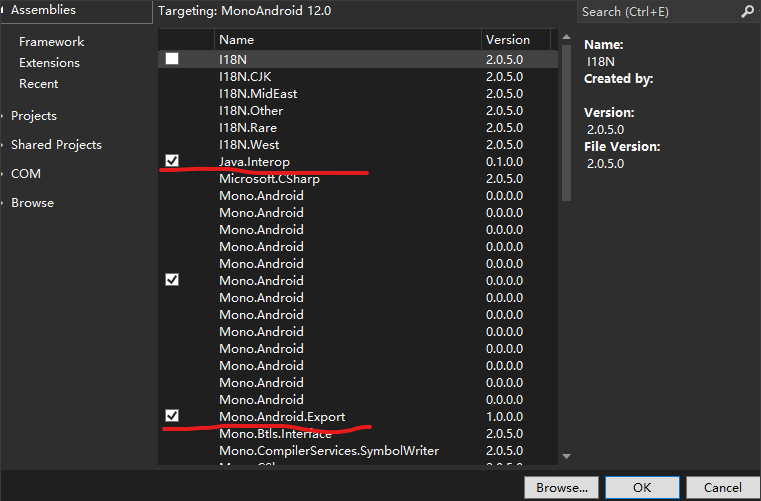
Task: Select the Mono.Btls.Interface row
Action: (358, 434)
